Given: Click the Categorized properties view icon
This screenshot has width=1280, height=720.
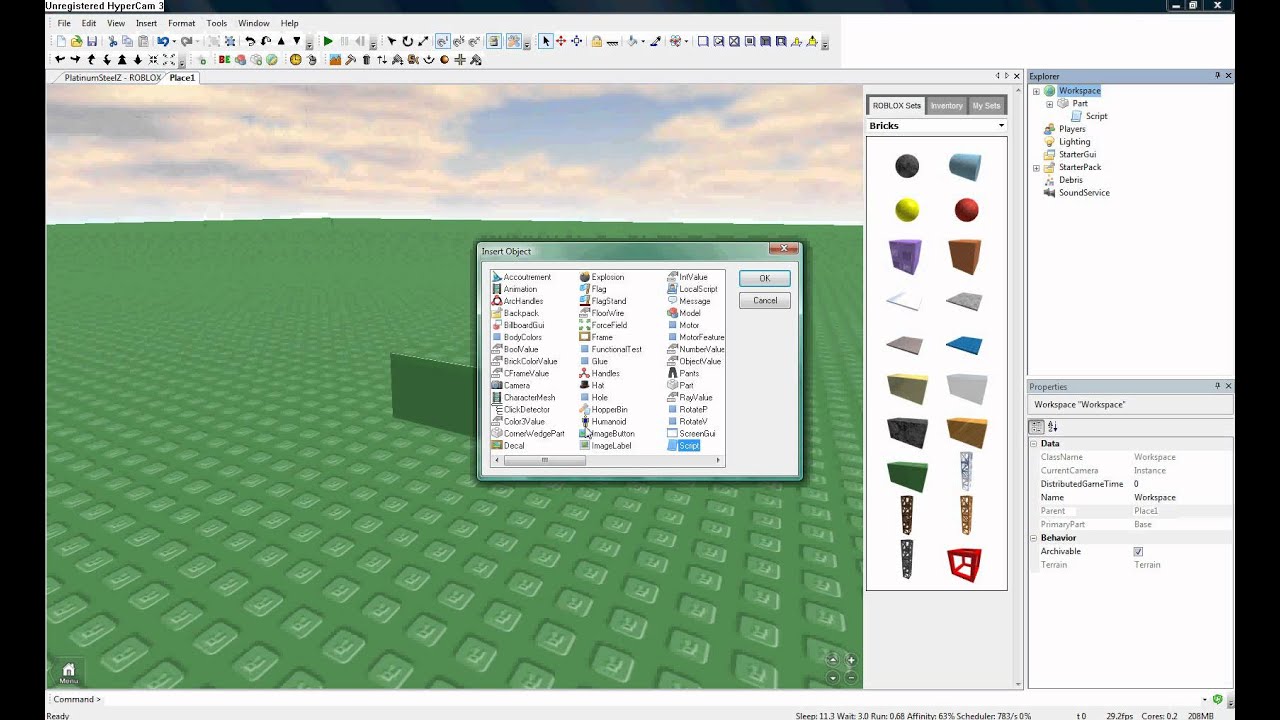Looking at the screenshot, I should [1037, 427].
